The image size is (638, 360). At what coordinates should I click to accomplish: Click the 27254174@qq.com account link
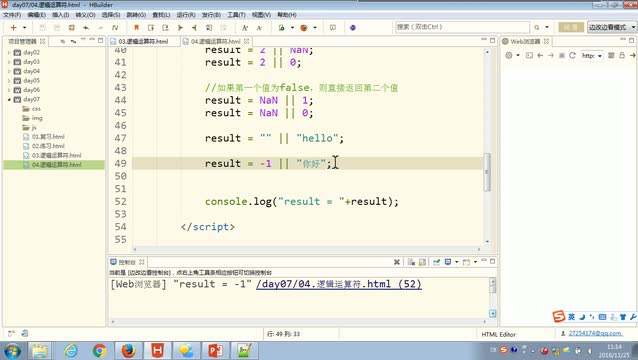(x=595, y=333)
